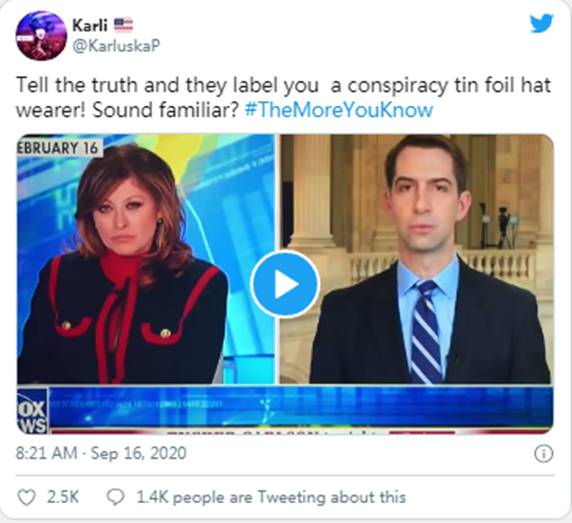Click the Twitter bird logo
572x523 pixels.
coord(541,23)
